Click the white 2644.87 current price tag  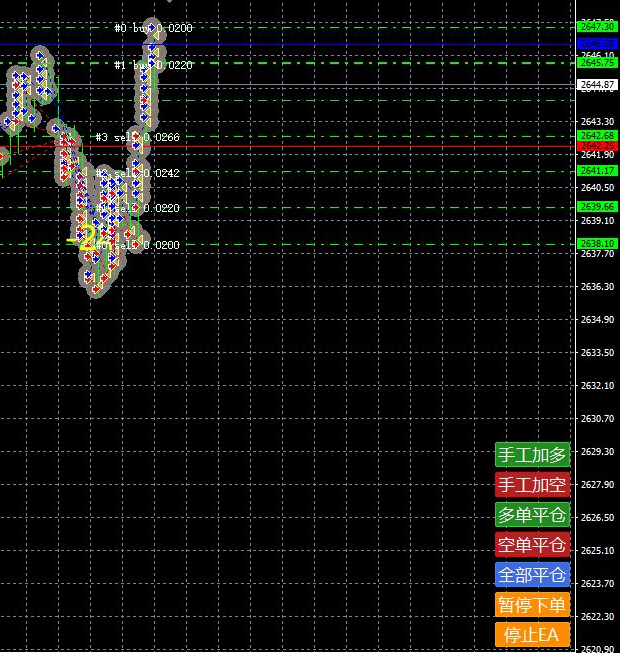coord(597,85)
